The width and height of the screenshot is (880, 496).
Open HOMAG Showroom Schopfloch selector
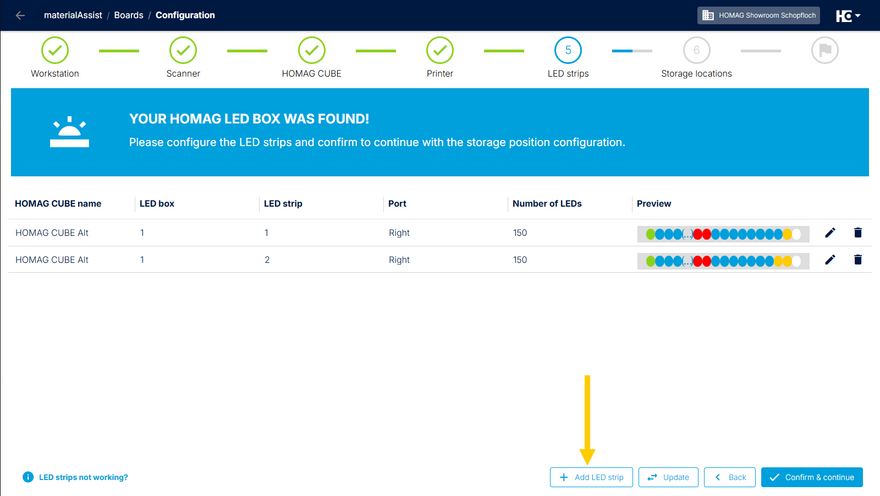[x=758, y=15]
